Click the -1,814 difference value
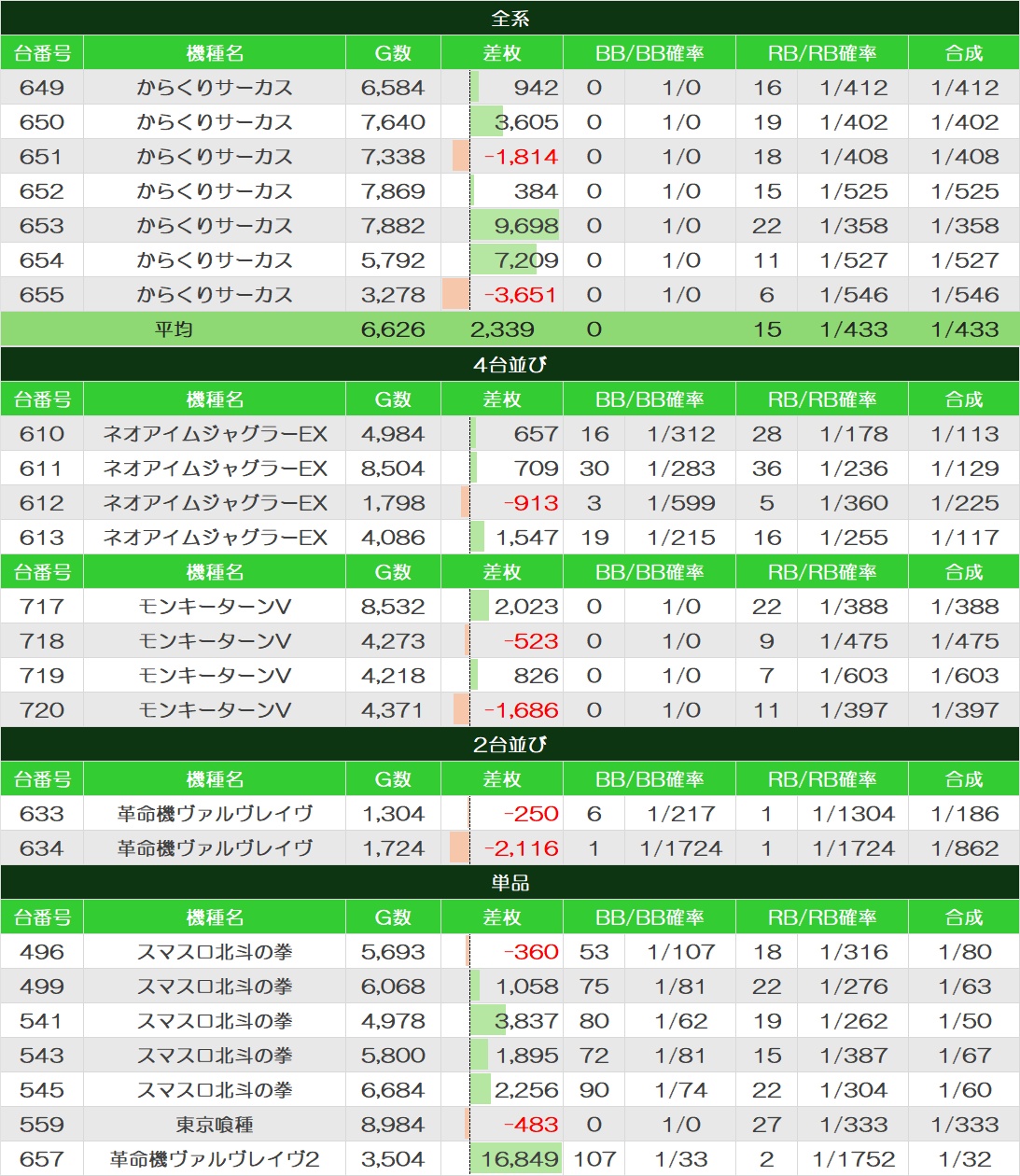This screenshot has width=1020, height=1176. click(x=521, y=157)
